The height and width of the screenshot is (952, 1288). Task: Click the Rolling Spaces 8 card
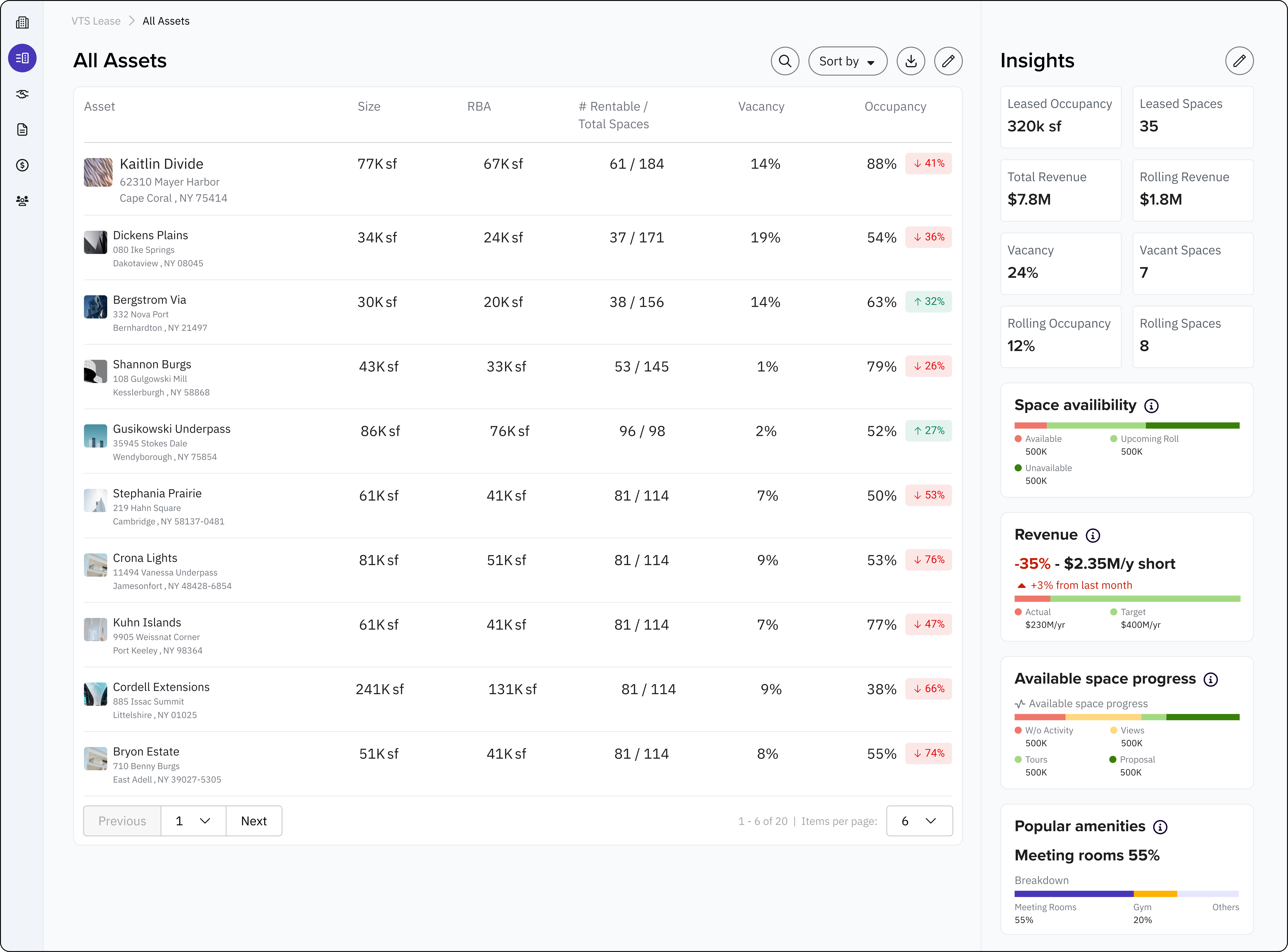(x=1193, y=337)
